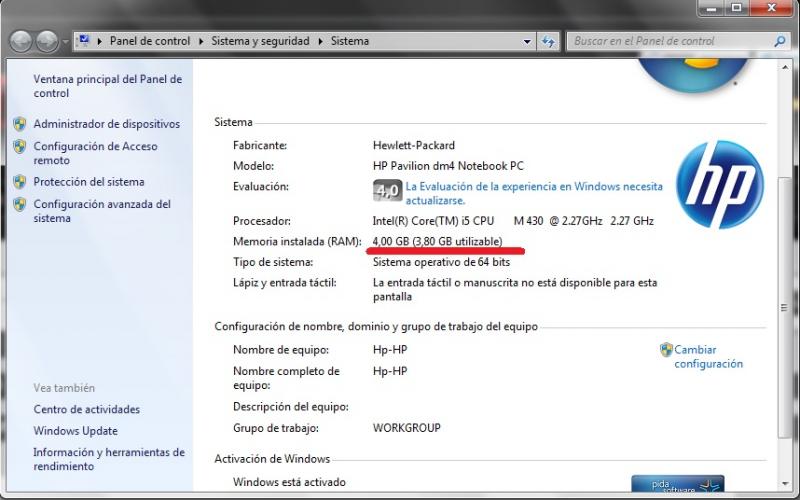Screen dimensions: 800x500
Task: Select the Intel(R) Core(TM) i5 CPU processor text
Action: (513, 221)
